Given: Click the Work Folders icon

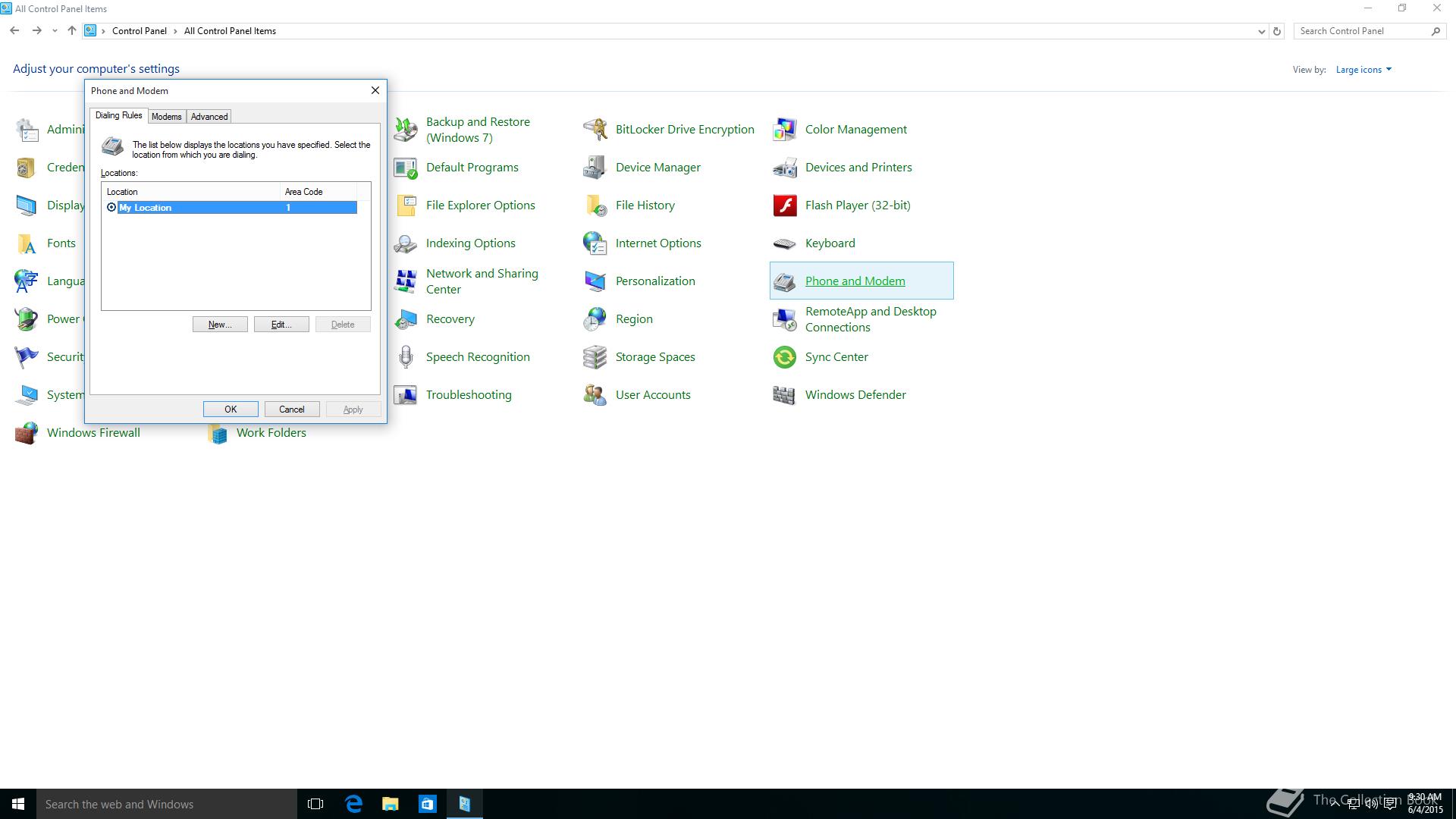Looking at the screenshot, I should (218, 433).
